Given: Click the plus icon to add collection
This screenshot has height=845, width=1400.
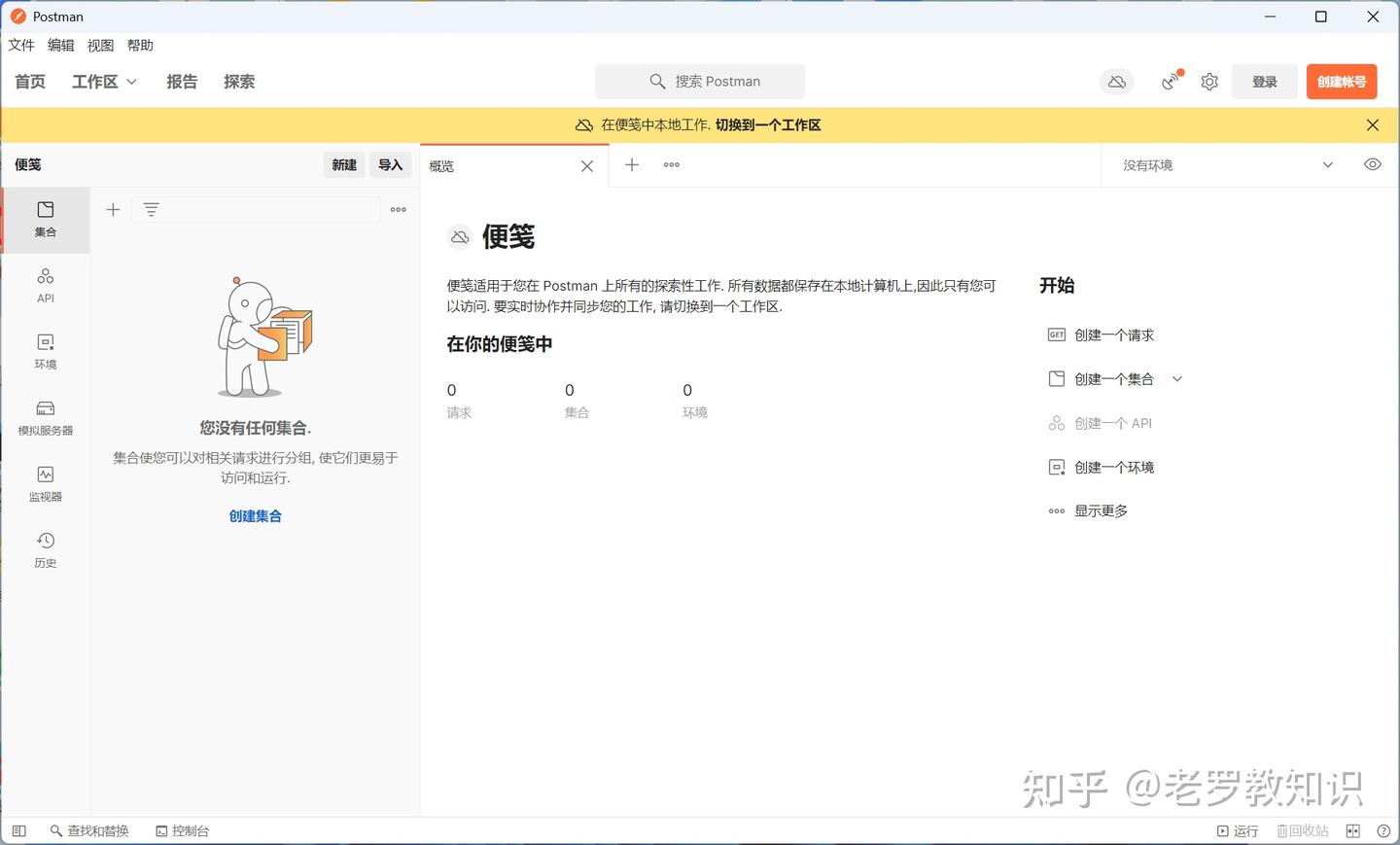Looking at the screenshot, I should 113,210.
